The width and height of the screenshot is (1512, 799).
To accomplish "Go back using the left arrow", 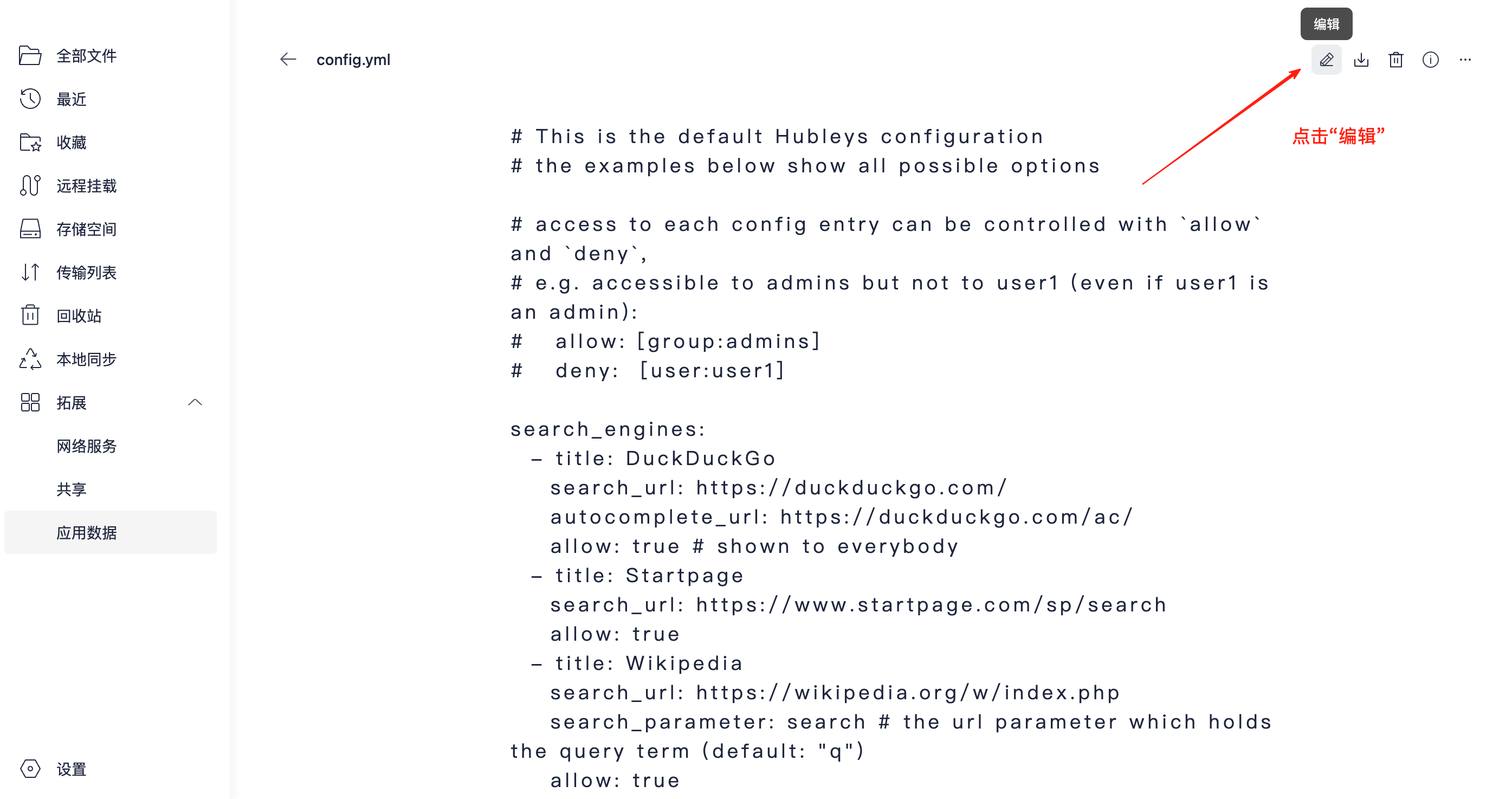I will tap(288, 59).
